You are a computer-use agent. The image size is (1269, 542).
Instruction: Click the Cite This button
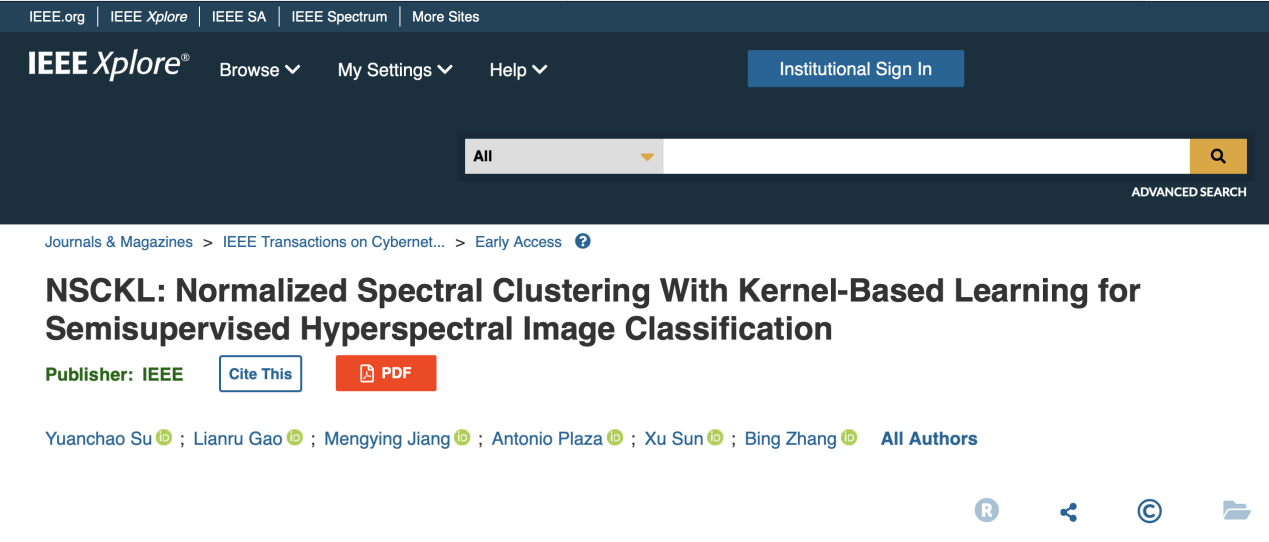(x=260, y=374)
